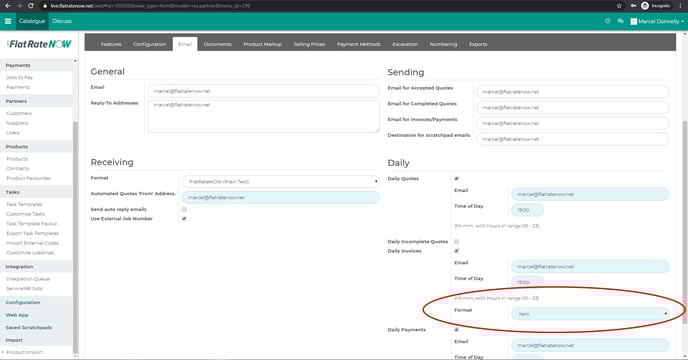Click the FlatRateNOW logo
The width and height of the screenshot is (688, 360).
[x=39, y=44]
